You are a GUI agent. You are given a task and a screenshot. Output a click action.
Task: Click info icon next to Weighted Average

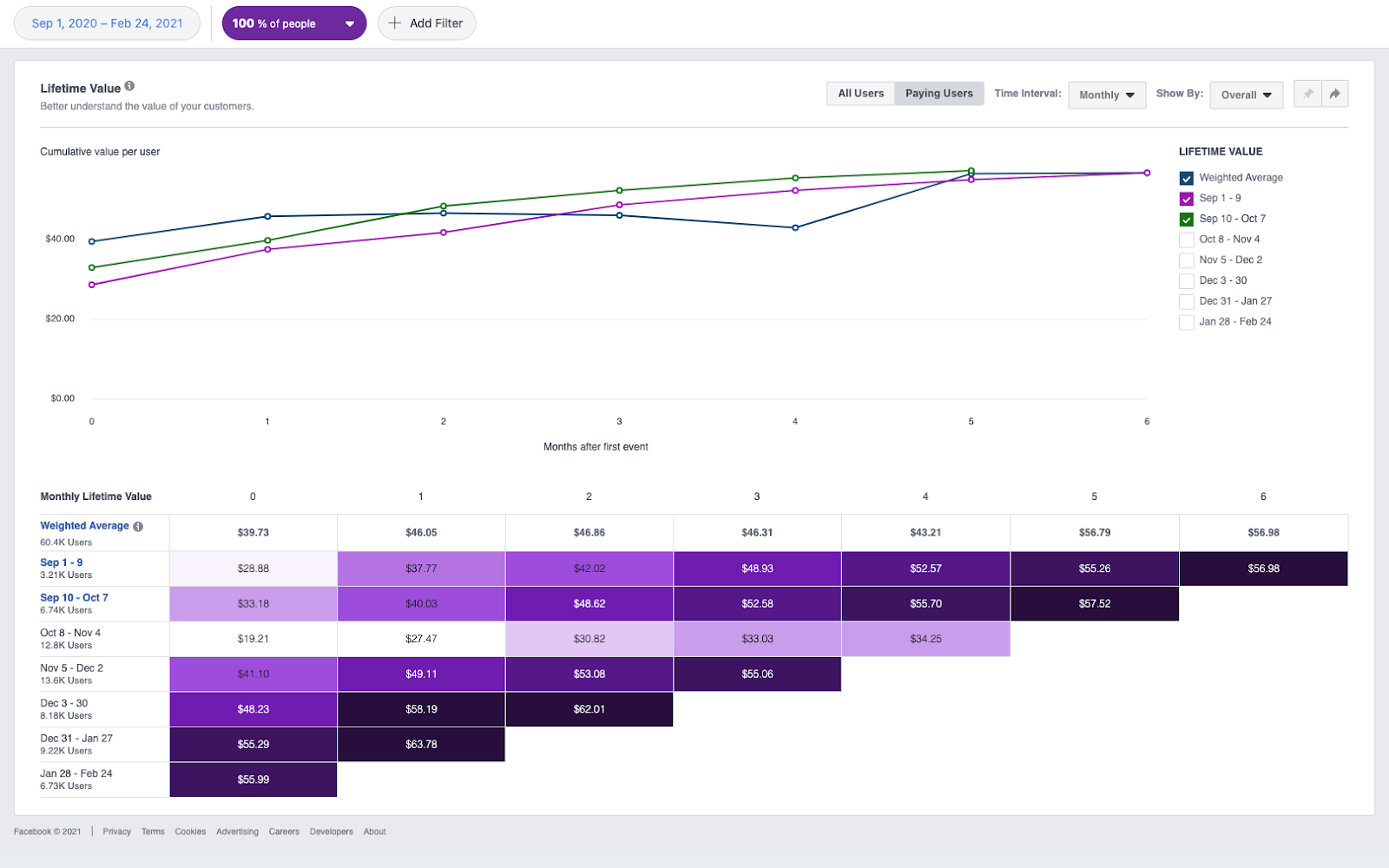click(x=139, y=525)
